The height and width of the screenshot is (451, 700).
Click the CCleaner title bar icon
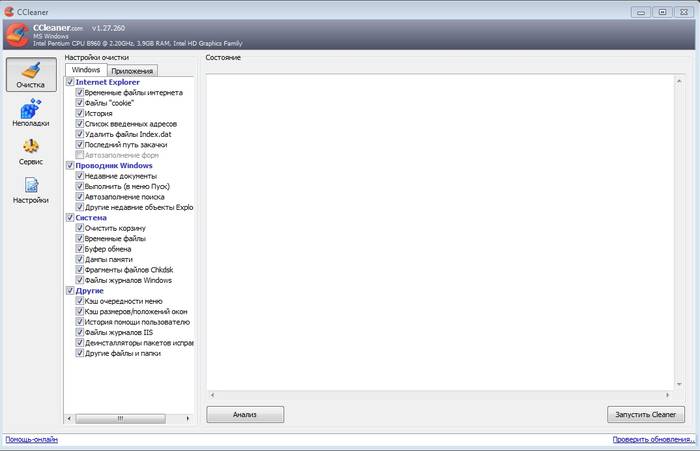point(9,8)
